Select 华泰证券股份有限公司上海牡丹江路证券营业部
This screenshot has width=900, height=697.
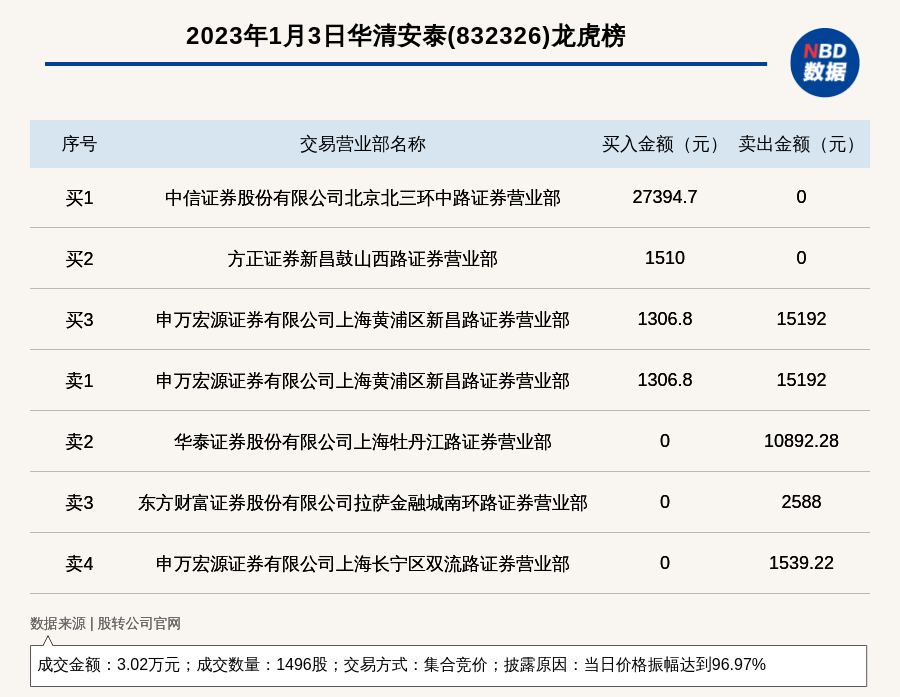pyautogui.click(x=363, y=442)
